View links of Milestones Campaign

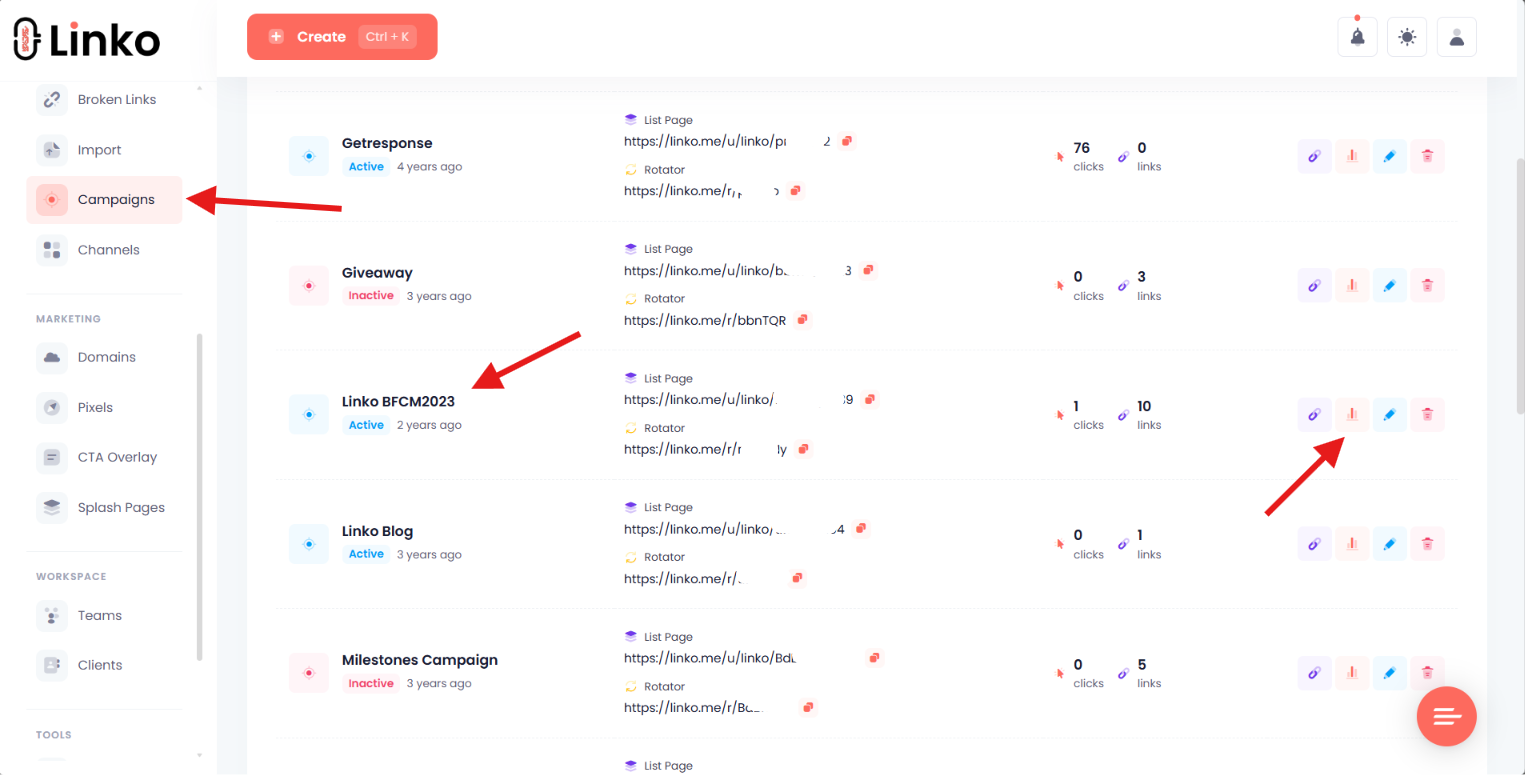1314,673
